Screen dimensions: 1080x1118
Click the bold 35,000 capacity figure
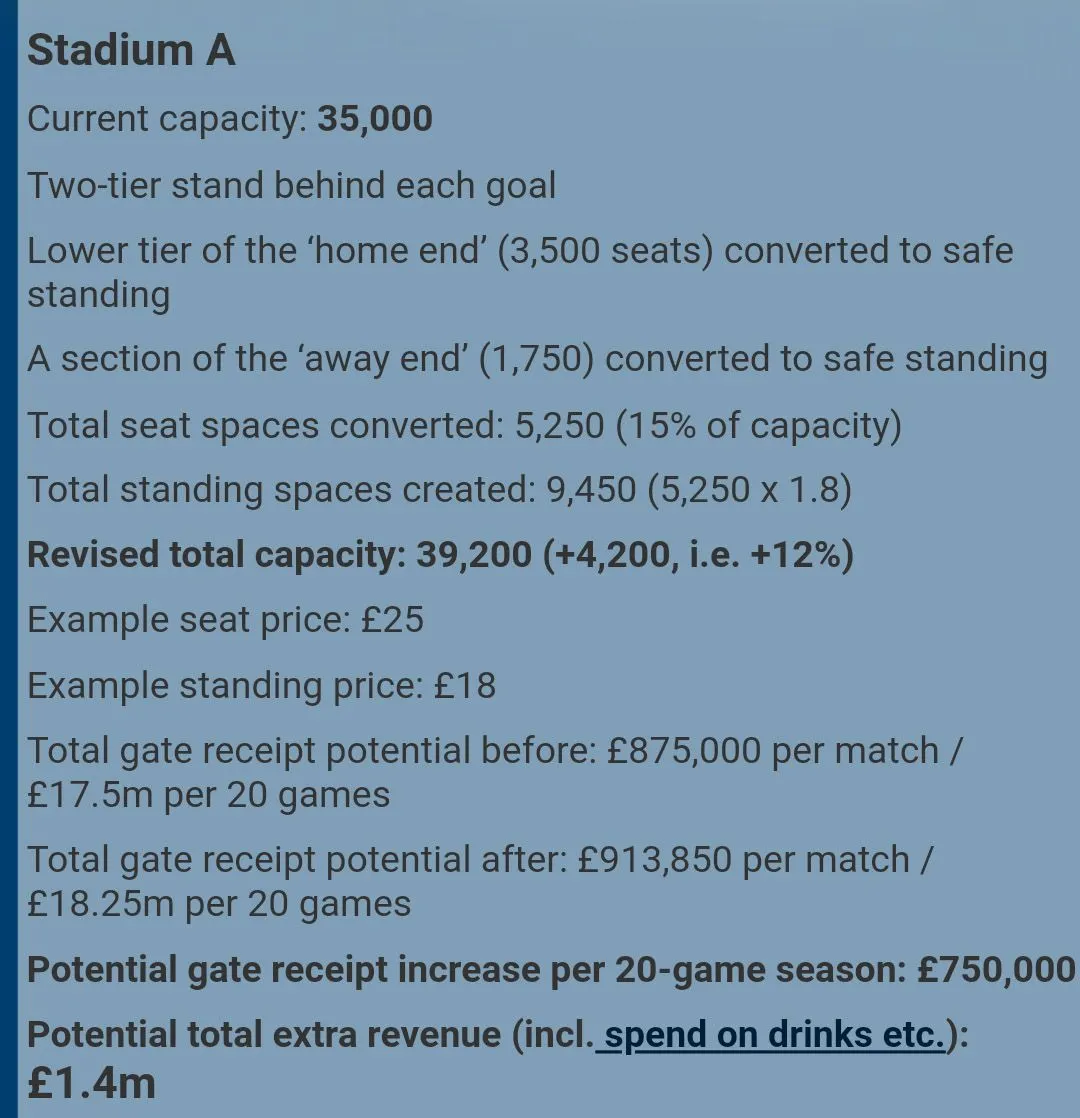tap(375, 119)
